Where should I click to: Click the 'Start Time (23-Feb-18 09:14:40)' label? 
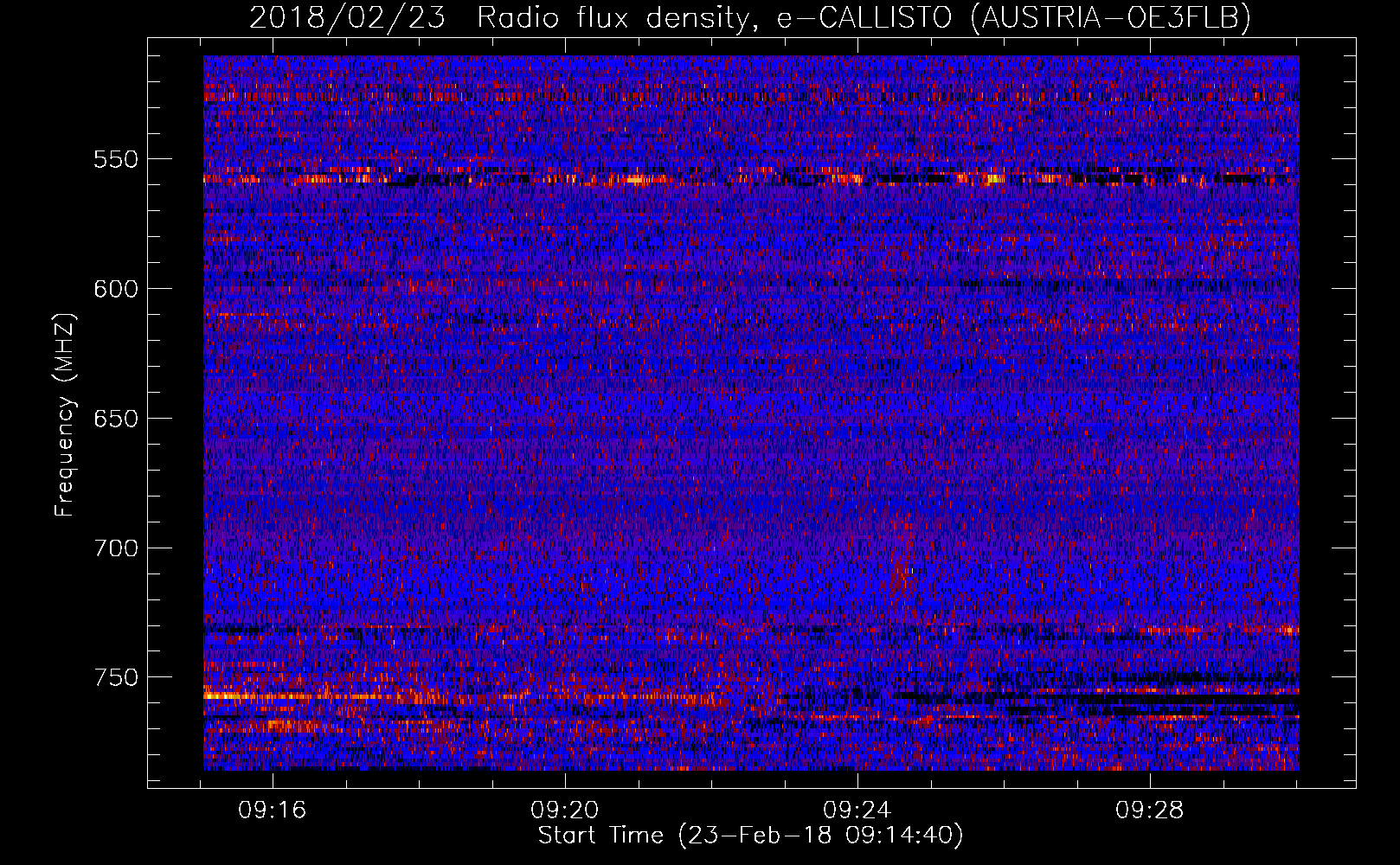coord(750,836)
